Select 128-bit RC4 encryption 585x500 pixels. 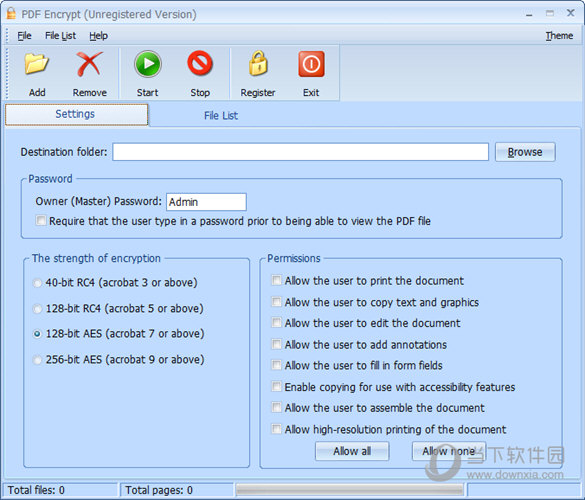pos(37,309)
